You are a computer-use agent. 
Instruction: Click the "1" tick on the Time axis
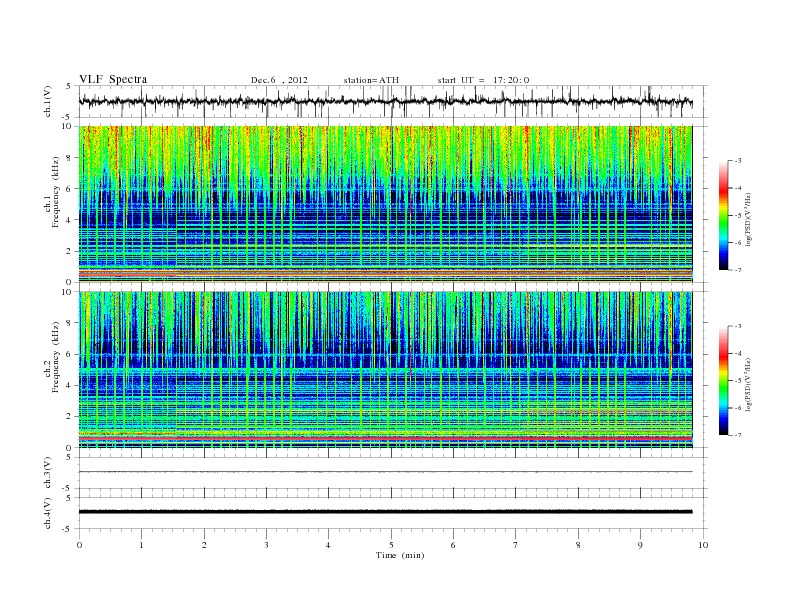coord(141,545)
